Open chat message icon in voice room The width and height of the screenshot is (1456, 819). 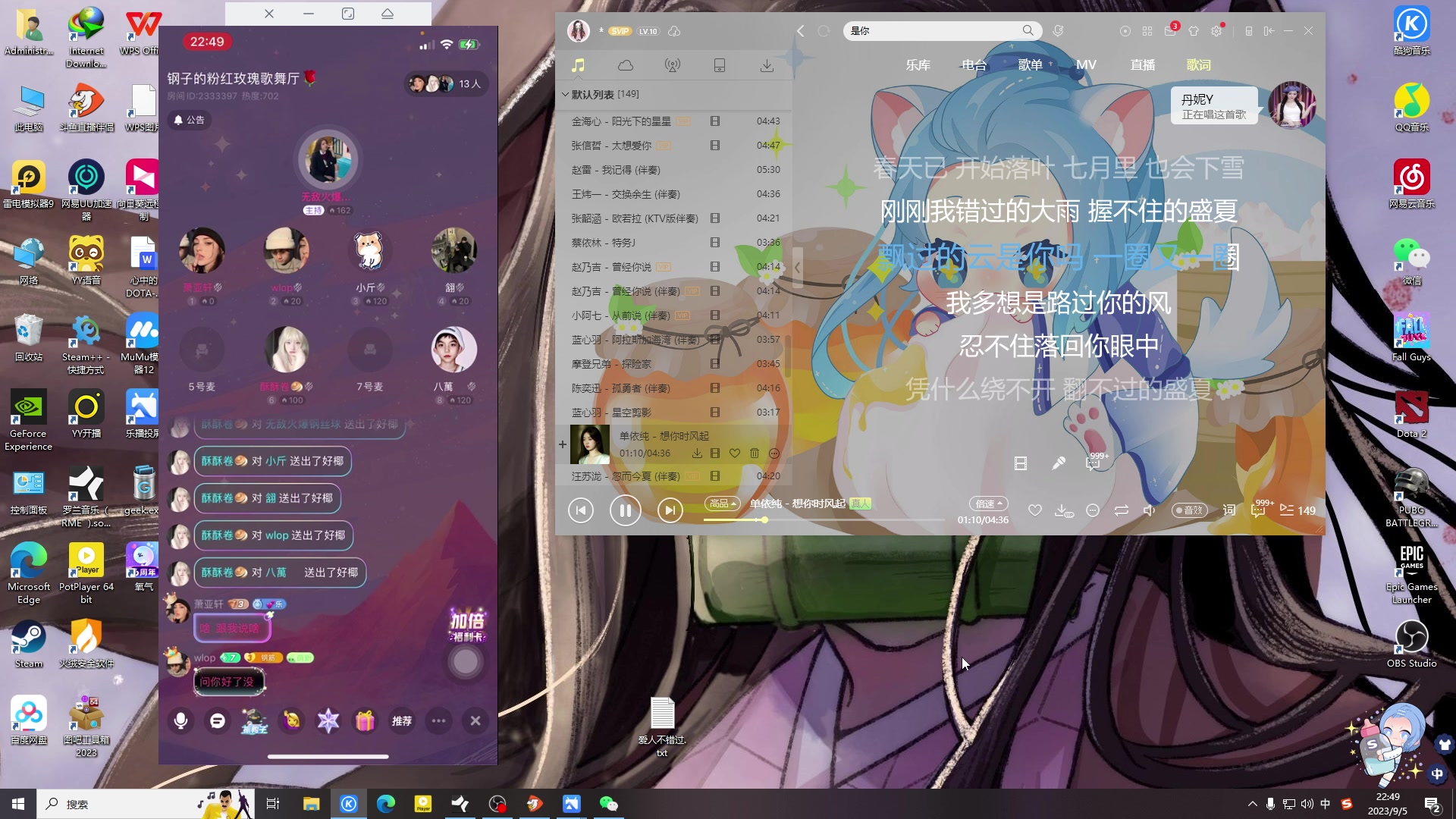click(218, 720)
